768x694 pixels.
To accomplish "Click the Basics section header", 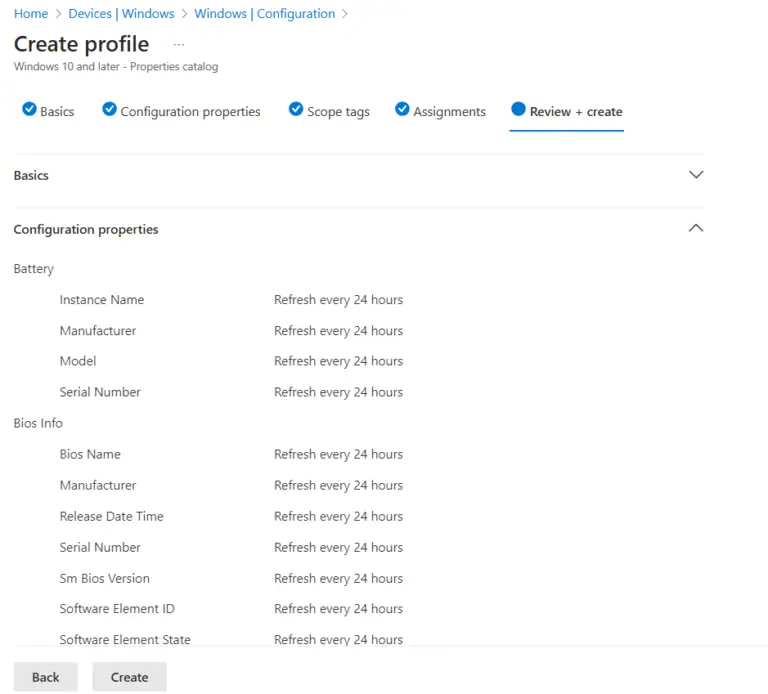I will [31, 175].
